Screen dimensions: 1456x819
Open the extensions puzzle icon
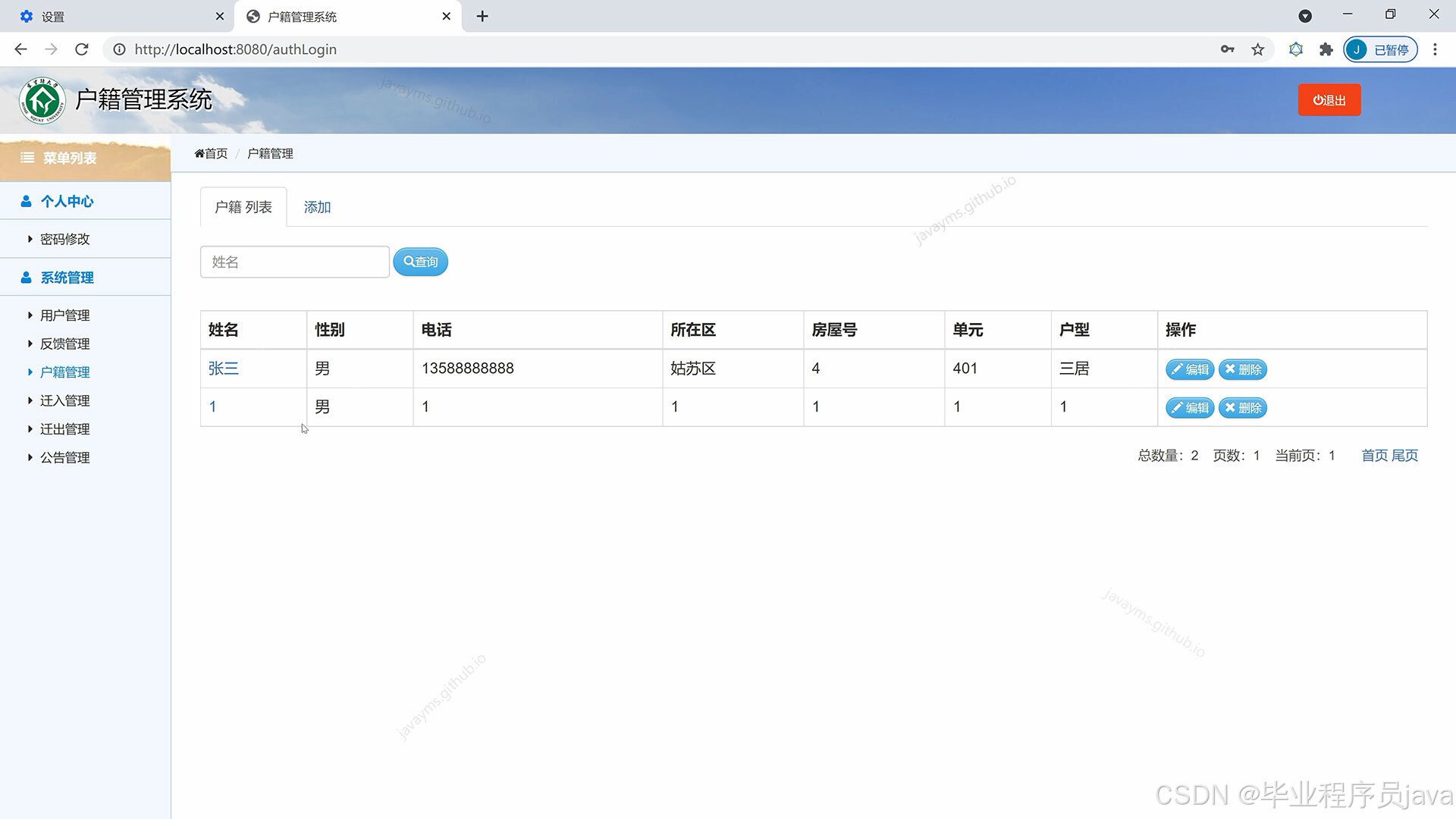pyautogui.click(x=1326, y=49)
